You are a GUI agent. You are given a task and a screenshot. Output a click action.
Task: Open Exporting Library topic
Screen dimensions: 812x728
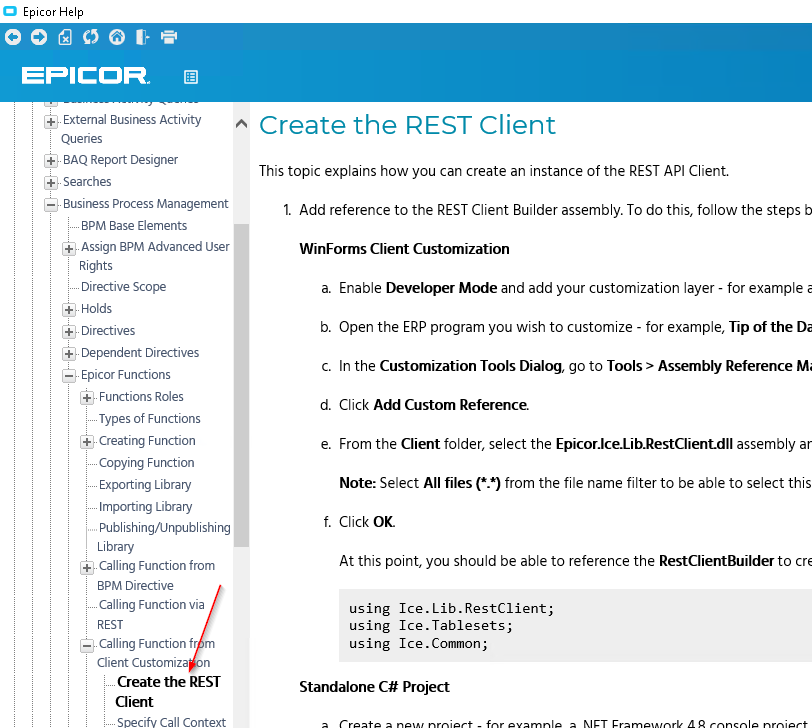(x=145, y=485)
